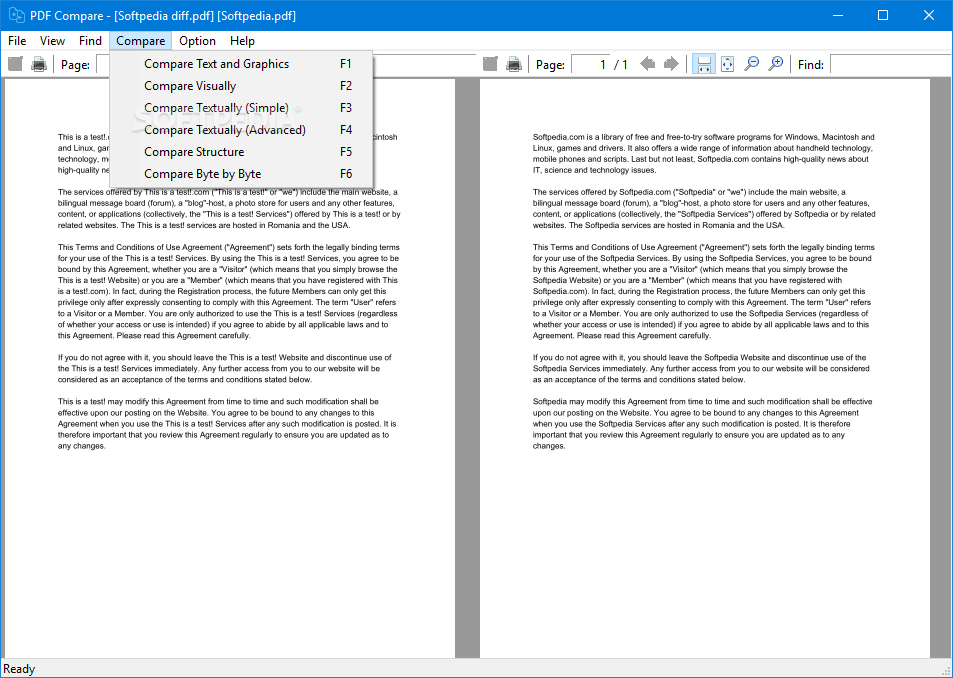This screenshot has height=678, width=953.
Task: Go to next page with right arrow icon
Action: [x=671, y=64]
